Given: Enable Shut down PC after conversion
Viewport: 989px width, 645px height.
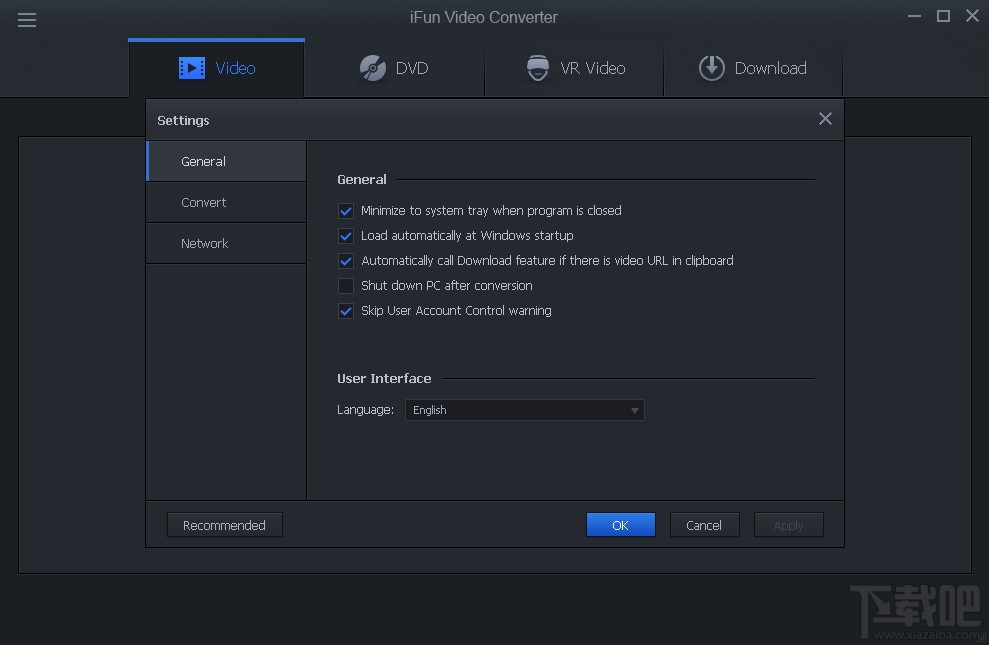Looking at the screenshot, I should point(345,286).
